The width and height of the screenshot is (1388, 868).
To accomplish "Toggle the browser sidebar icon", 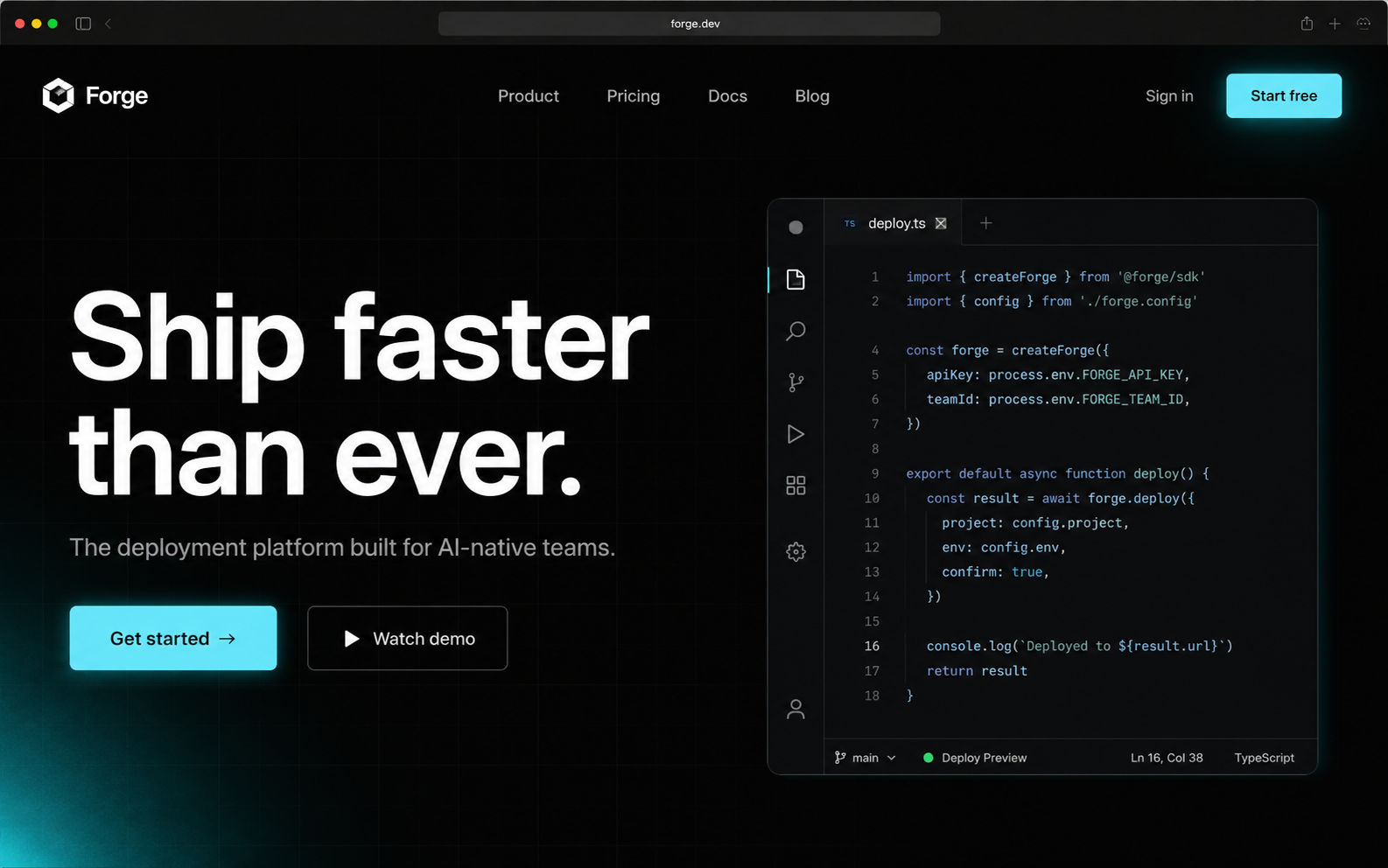I will (83, 24).
